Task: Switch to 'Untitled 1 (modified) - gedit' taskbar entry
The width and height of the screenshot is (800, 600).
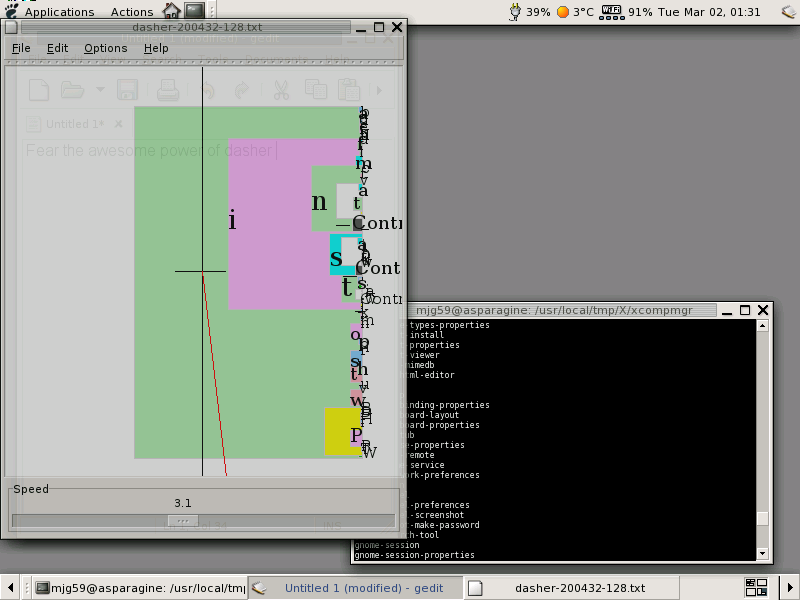Action: tap(355, 588)
